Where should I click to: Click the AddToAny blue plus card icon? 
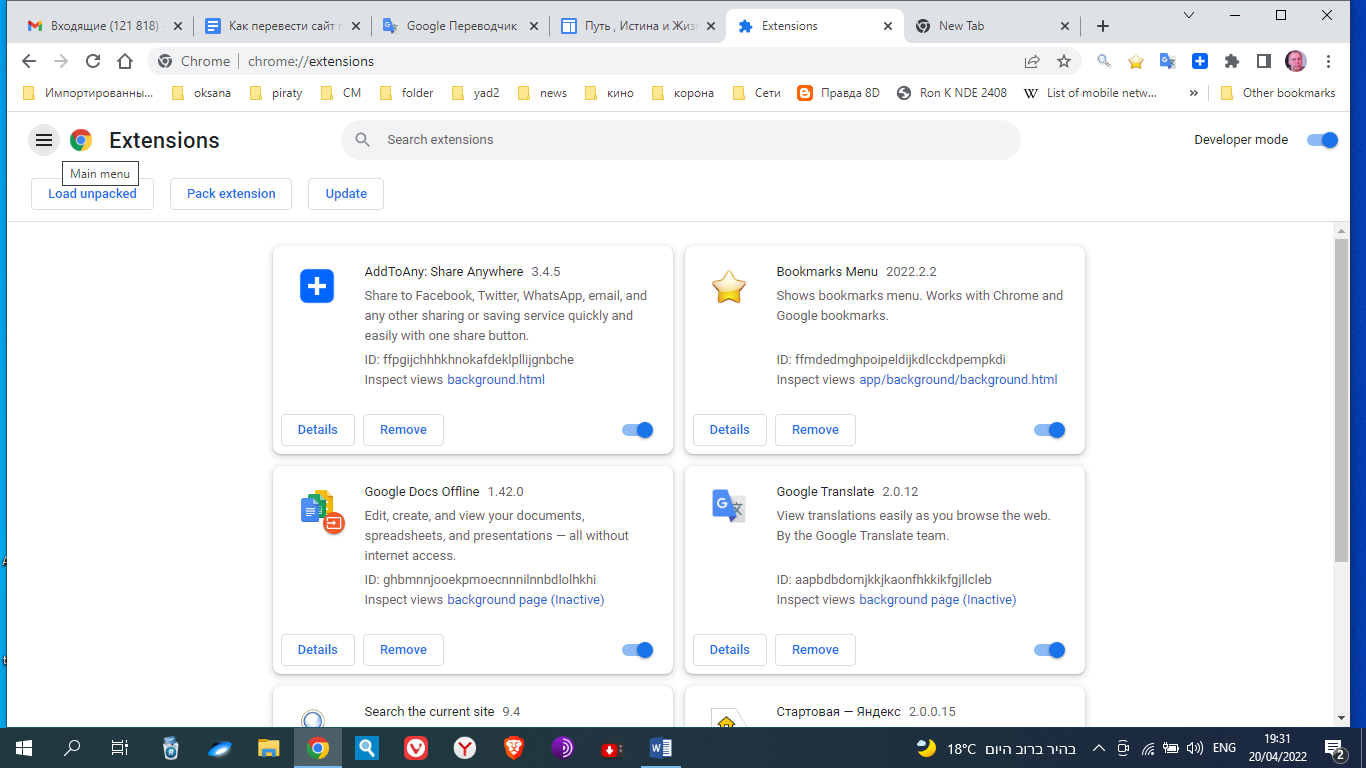click(317, 287)
